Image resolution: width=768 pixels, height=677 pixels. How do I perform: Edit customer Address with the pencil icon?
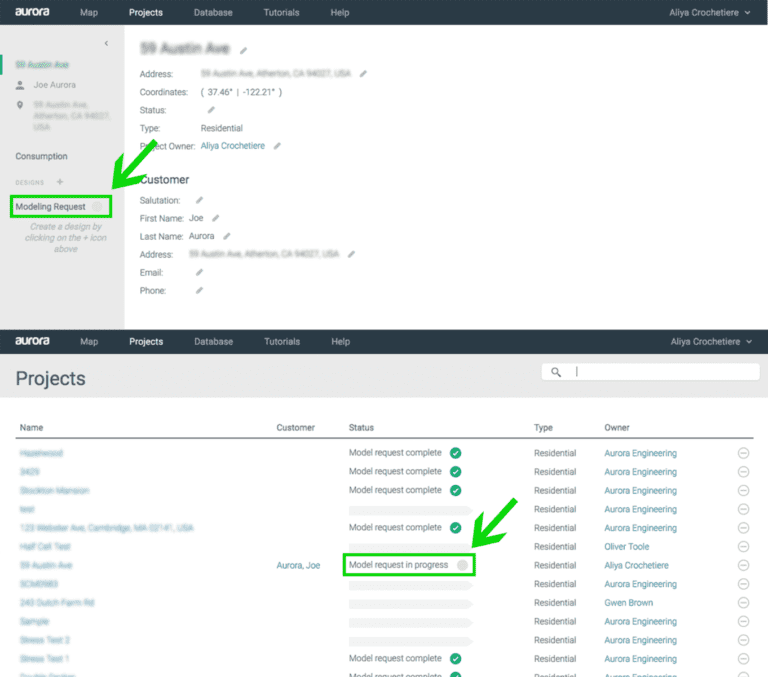(x=351, y=254)
